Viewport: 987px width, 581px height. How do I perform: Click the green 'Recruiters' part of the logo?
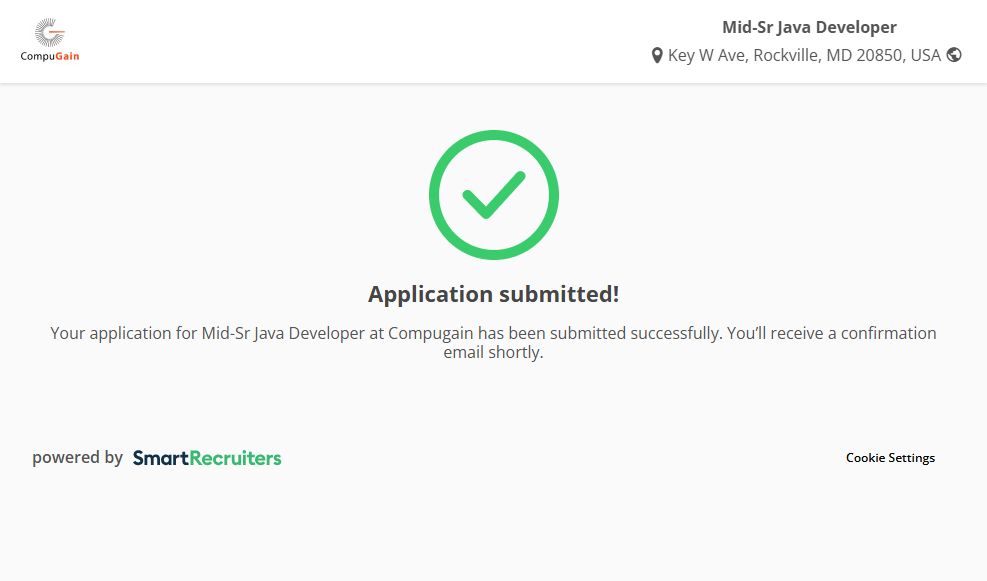coord(236,458)
